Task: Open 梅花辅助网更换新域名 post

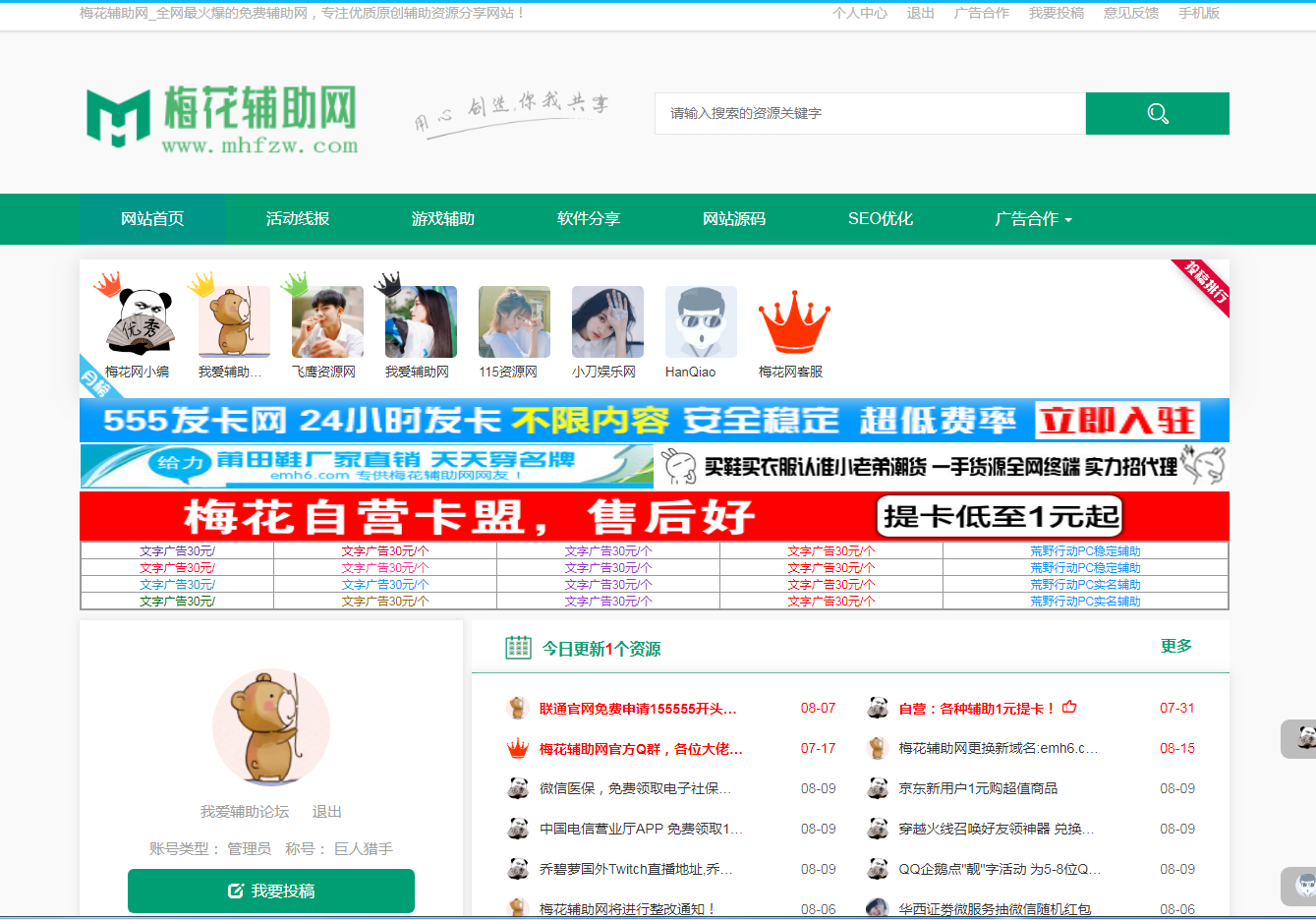Action: [x=999, y=748]
